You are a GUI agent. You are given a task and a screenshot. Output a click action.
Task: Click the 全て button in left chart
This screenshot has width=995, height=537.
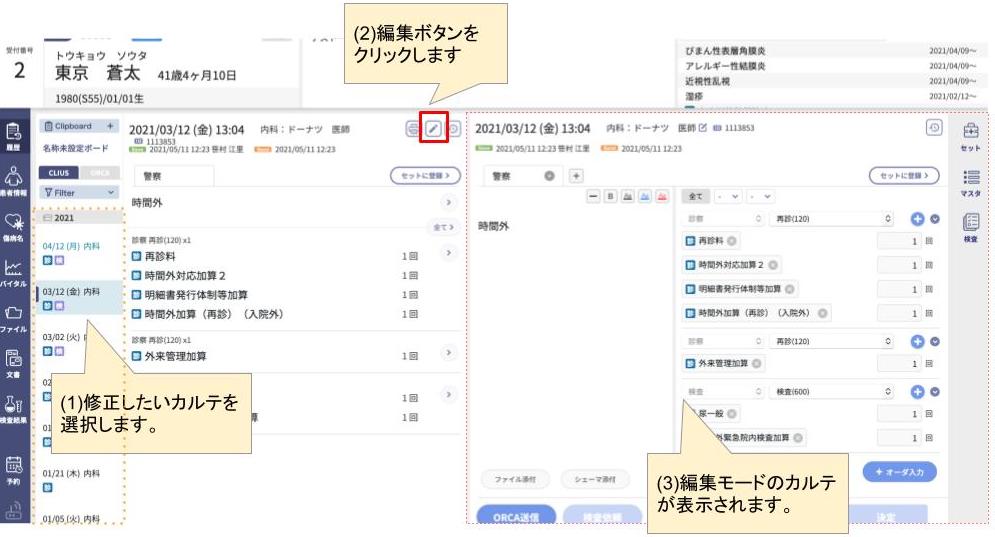point(443,227)
